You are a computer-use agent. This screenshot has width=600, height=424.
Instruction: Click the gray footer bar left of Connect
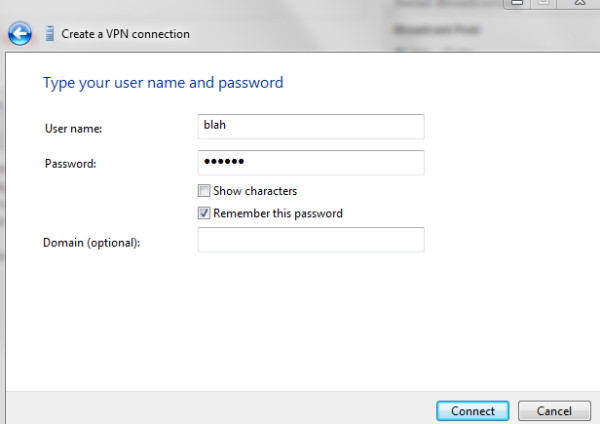[x=221, y=408]
